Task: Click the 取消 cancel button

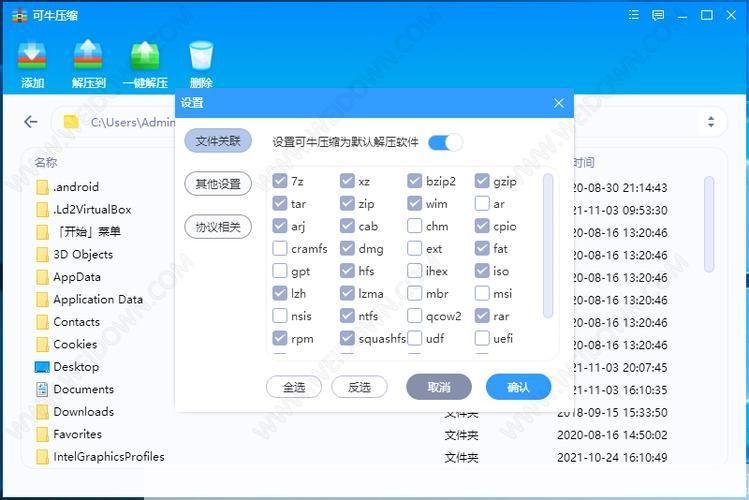Action: pyautogui.click(x=439, y=387)
